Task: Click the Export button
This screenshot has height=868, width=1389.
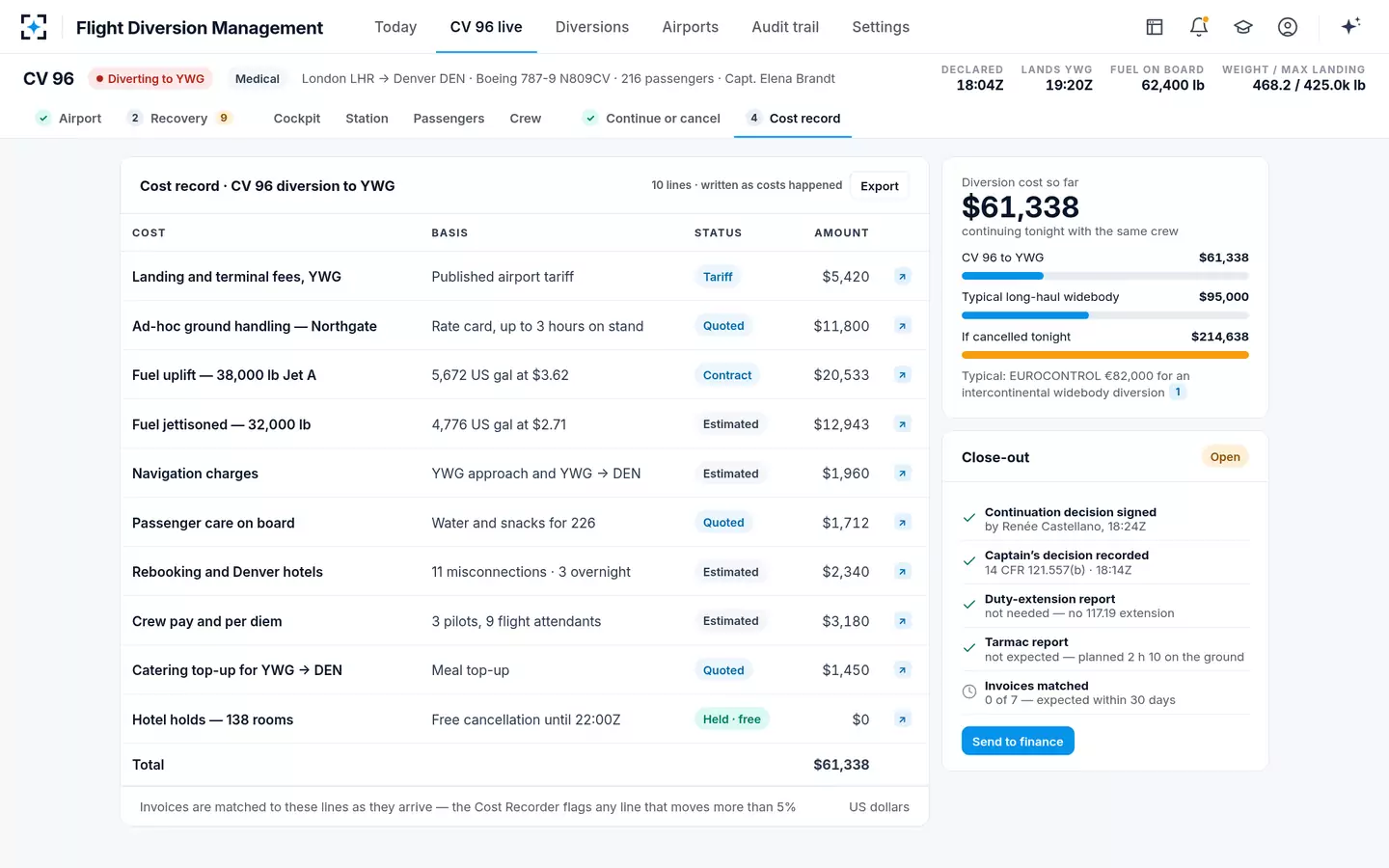Action: click(x=880, y=186)
